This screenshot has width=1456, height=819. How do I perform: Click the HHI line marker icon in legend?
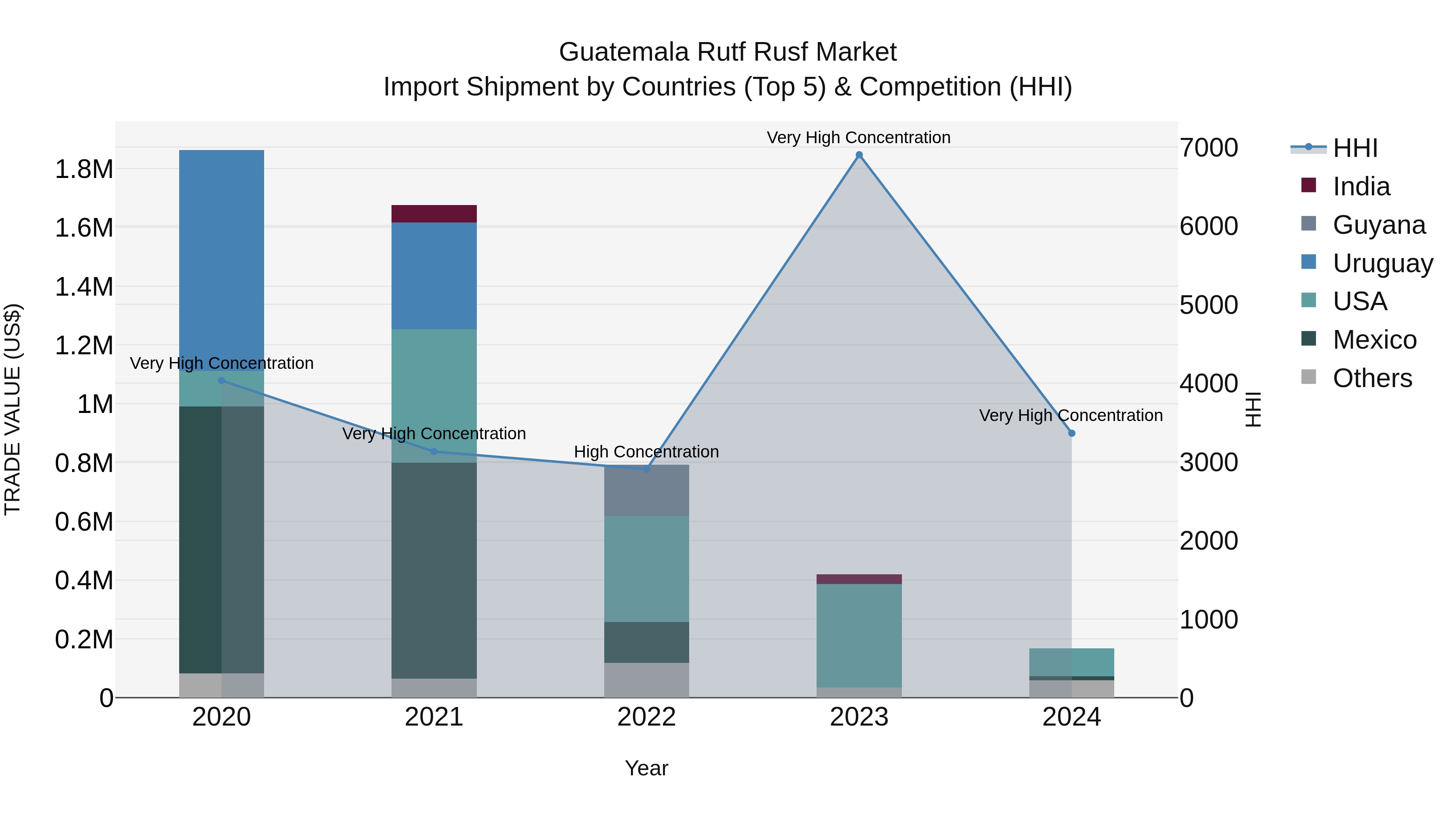tap(1308, 147)
